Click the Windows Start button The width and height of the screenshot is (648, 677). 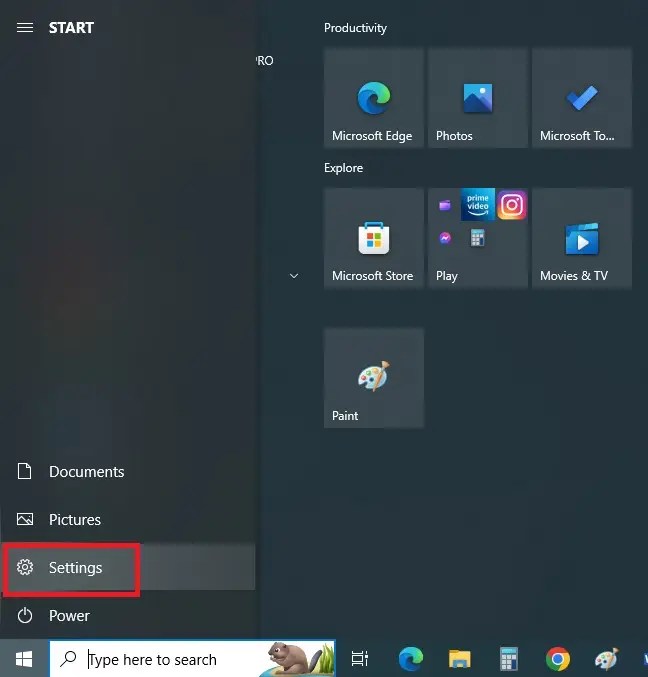[x=24, y=659]
